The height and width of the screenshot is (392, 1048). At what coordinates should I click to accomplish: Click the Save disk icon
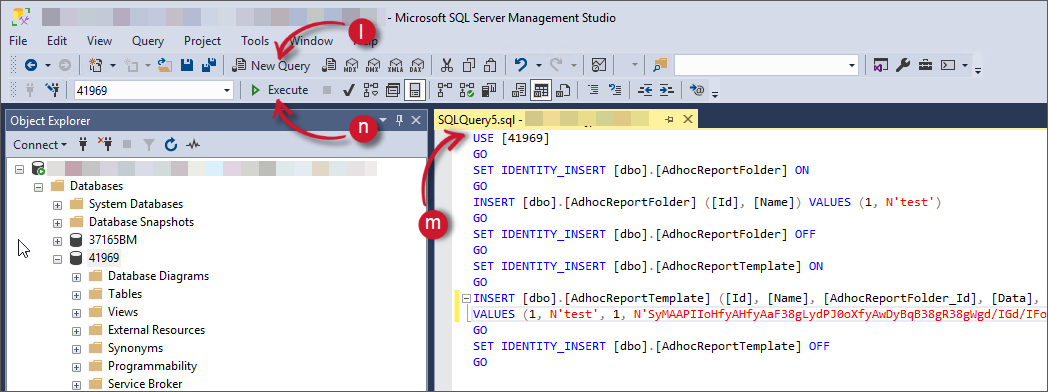187,65
